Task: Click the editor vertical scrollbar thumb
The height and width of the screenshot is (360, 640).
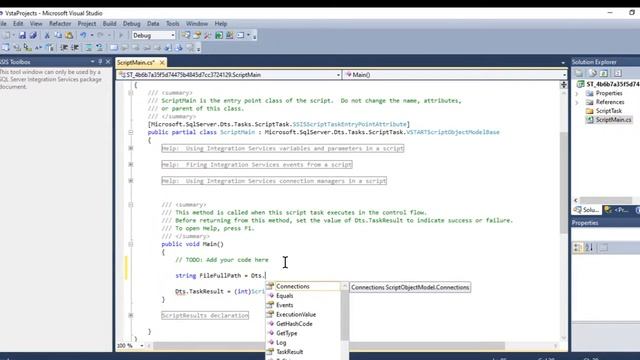Action: tap(564, 183)
